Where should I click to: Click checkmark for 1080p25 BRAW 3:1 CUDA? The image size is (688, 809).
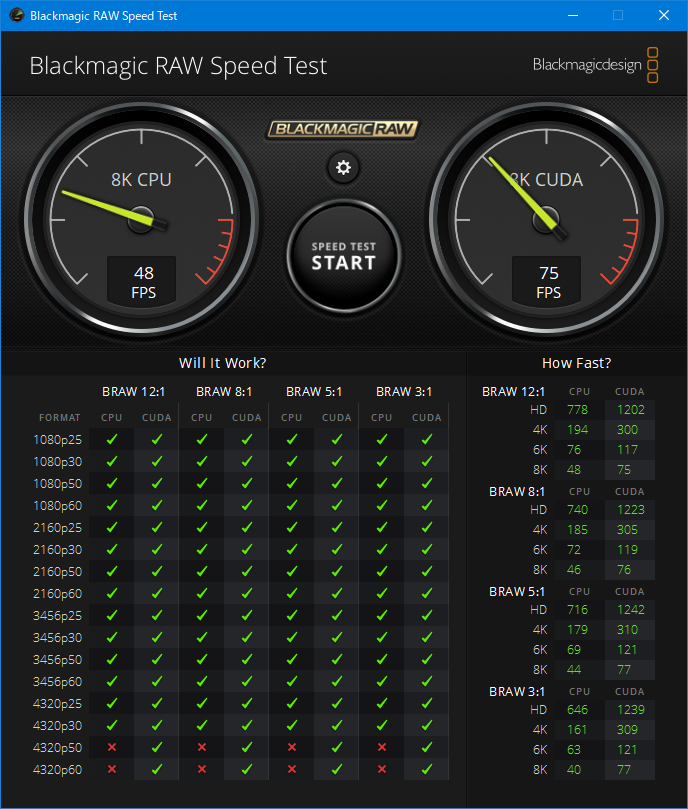(427, 439)
